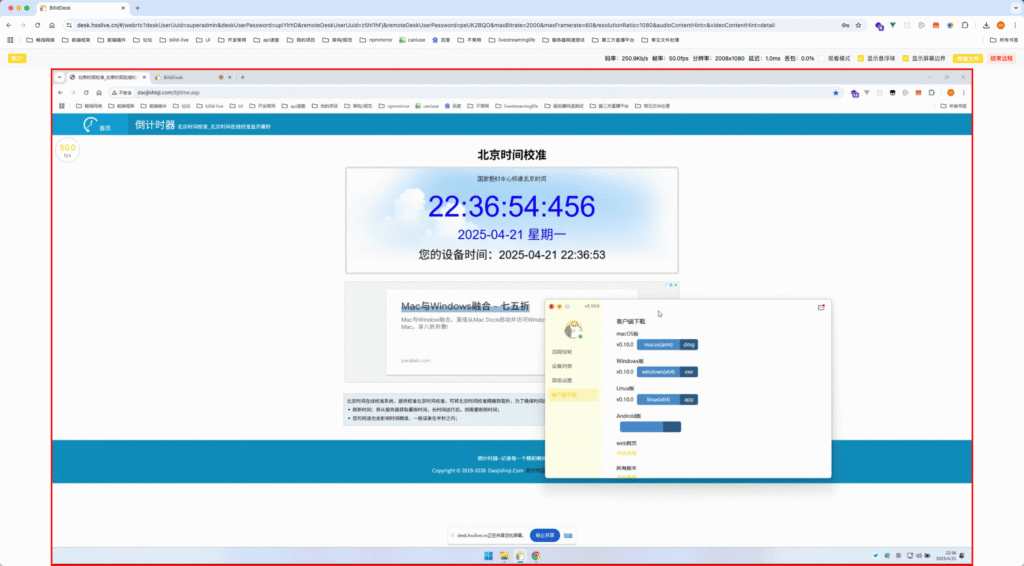The height and width of the screenshot is (566, 1024).
Task: Click the yellow 传输文件 button
Action: [967, 59]
